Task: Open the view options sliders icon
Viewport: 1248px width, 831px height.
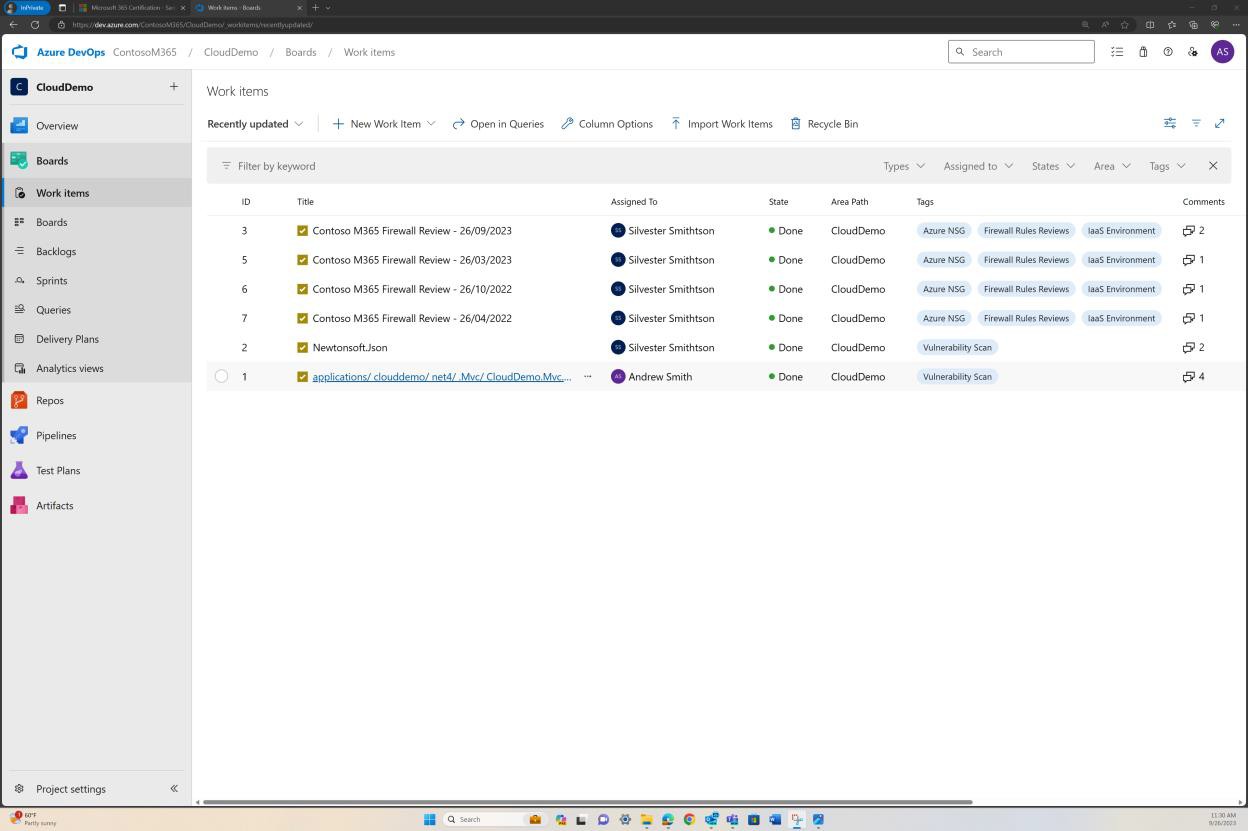Action: click(1170, 123)
